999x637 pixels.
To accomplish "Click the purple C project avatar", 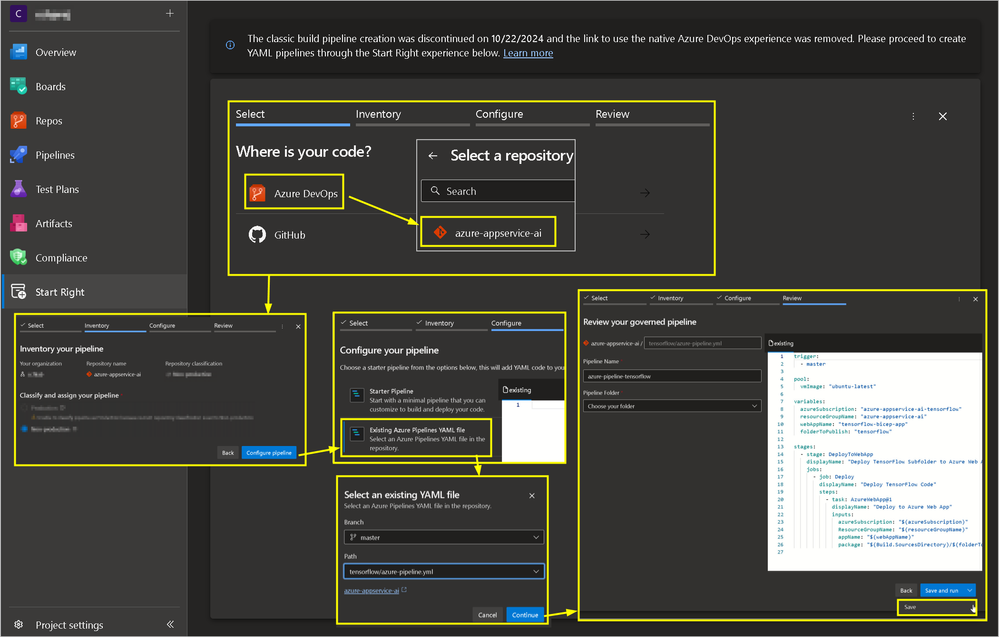I will pyautogui.click(x=18, y=13).
